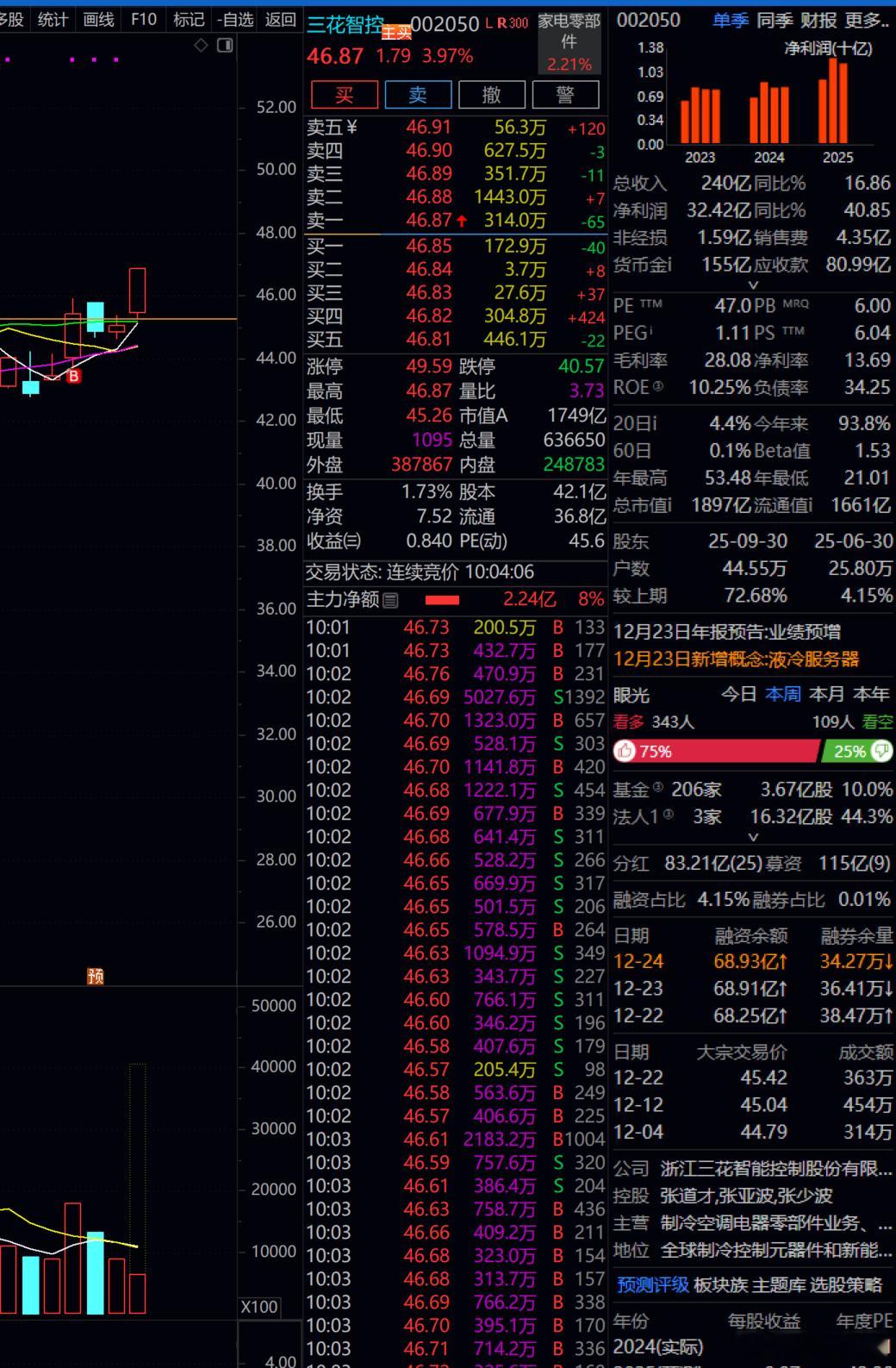Image resolution: width=896 pixels, height=1368 pixels.
Task: Open the 选股策略 tab
Action: [846, 1285]
